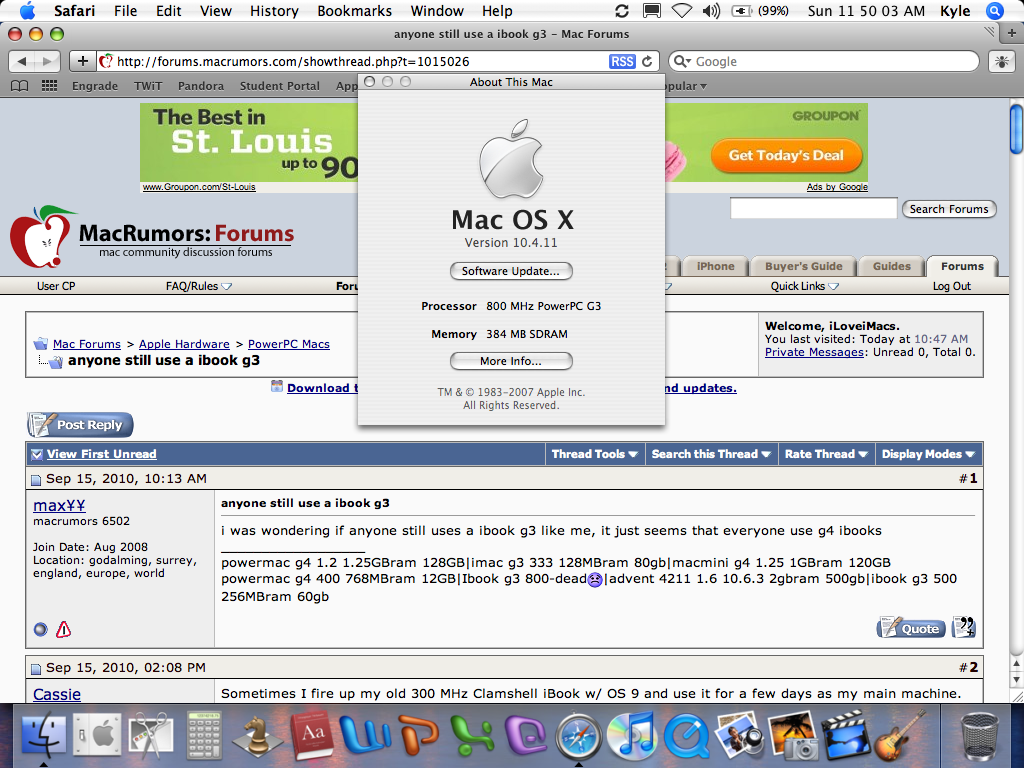Screen dimensions: 1024x768
Task: Open Microsoft Excel from the Dock
Action: pos(472,737)
